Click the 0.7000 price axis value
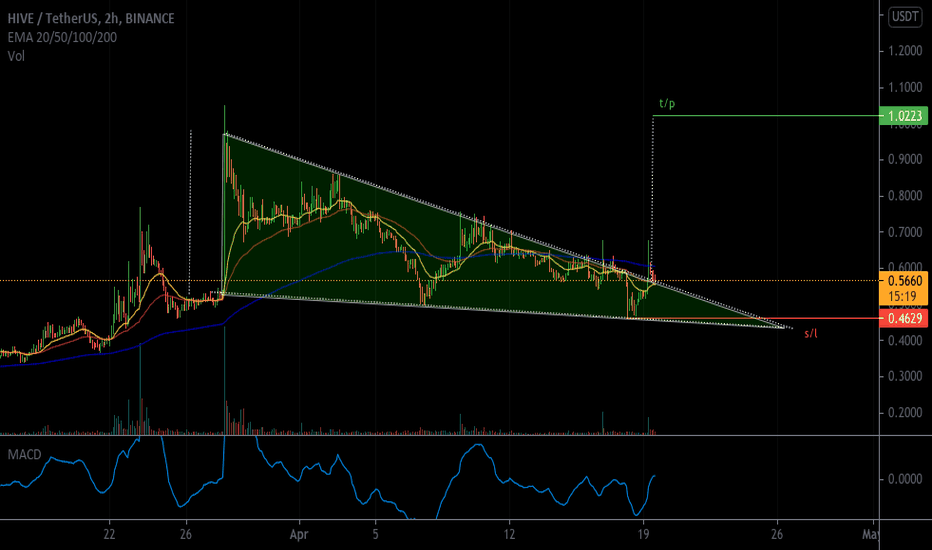The height and width of the screenshot is (550, 932). tap(905, 232)
